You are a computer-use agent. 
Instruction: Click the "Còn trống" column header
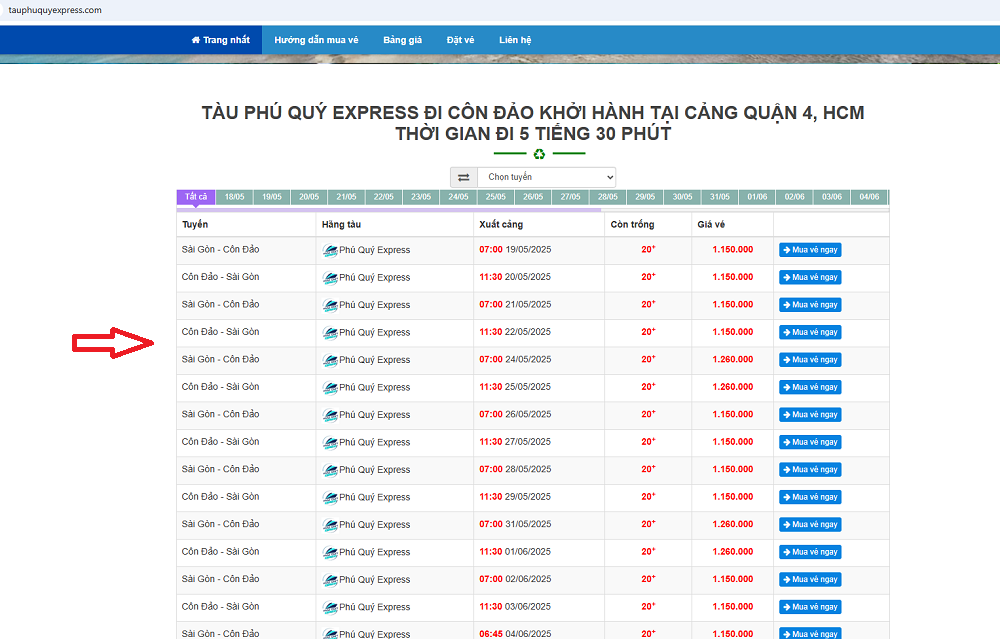click(632, 224)
